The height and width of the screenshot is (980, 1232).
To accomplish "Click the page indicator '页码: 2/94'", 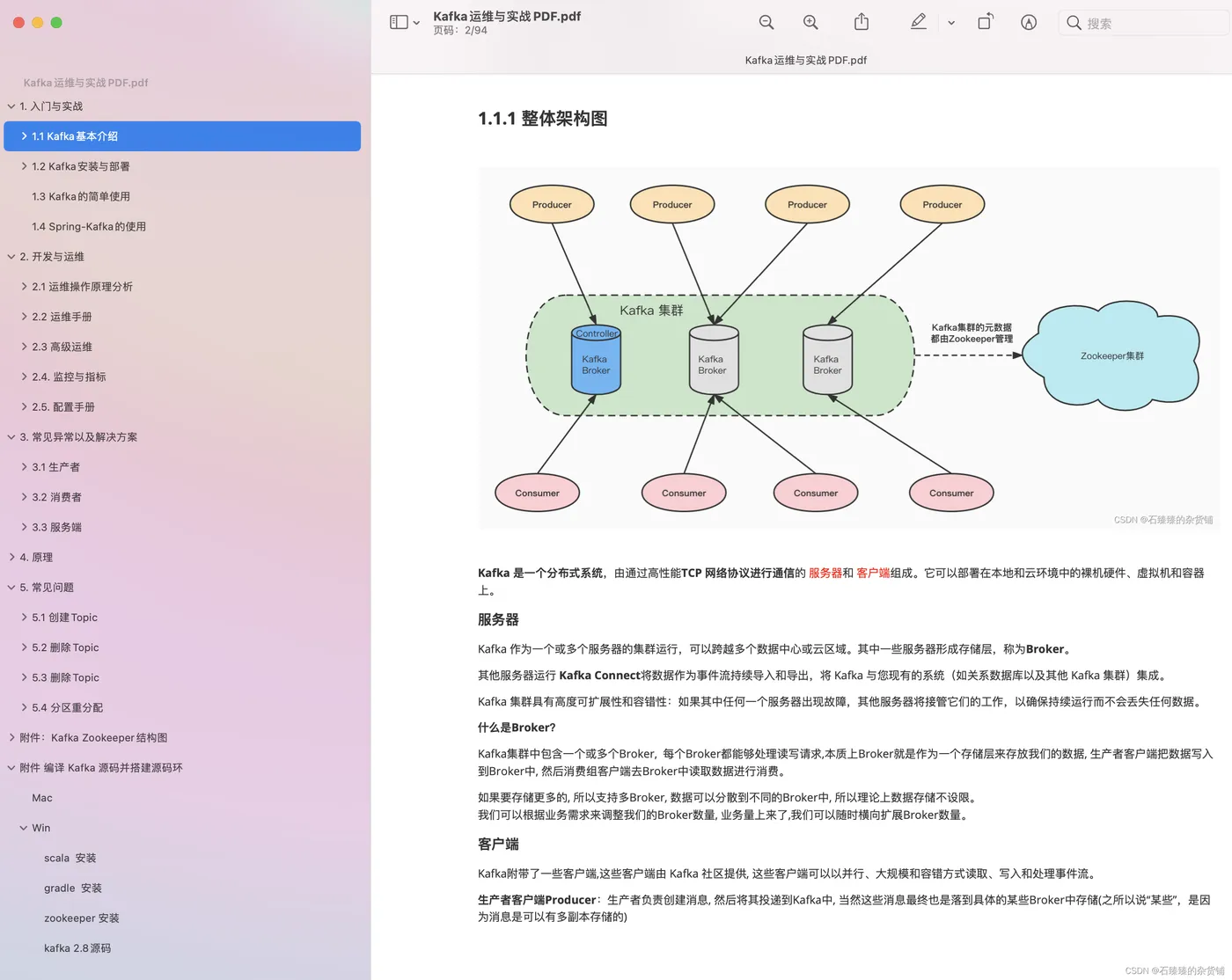I will 460,30.
